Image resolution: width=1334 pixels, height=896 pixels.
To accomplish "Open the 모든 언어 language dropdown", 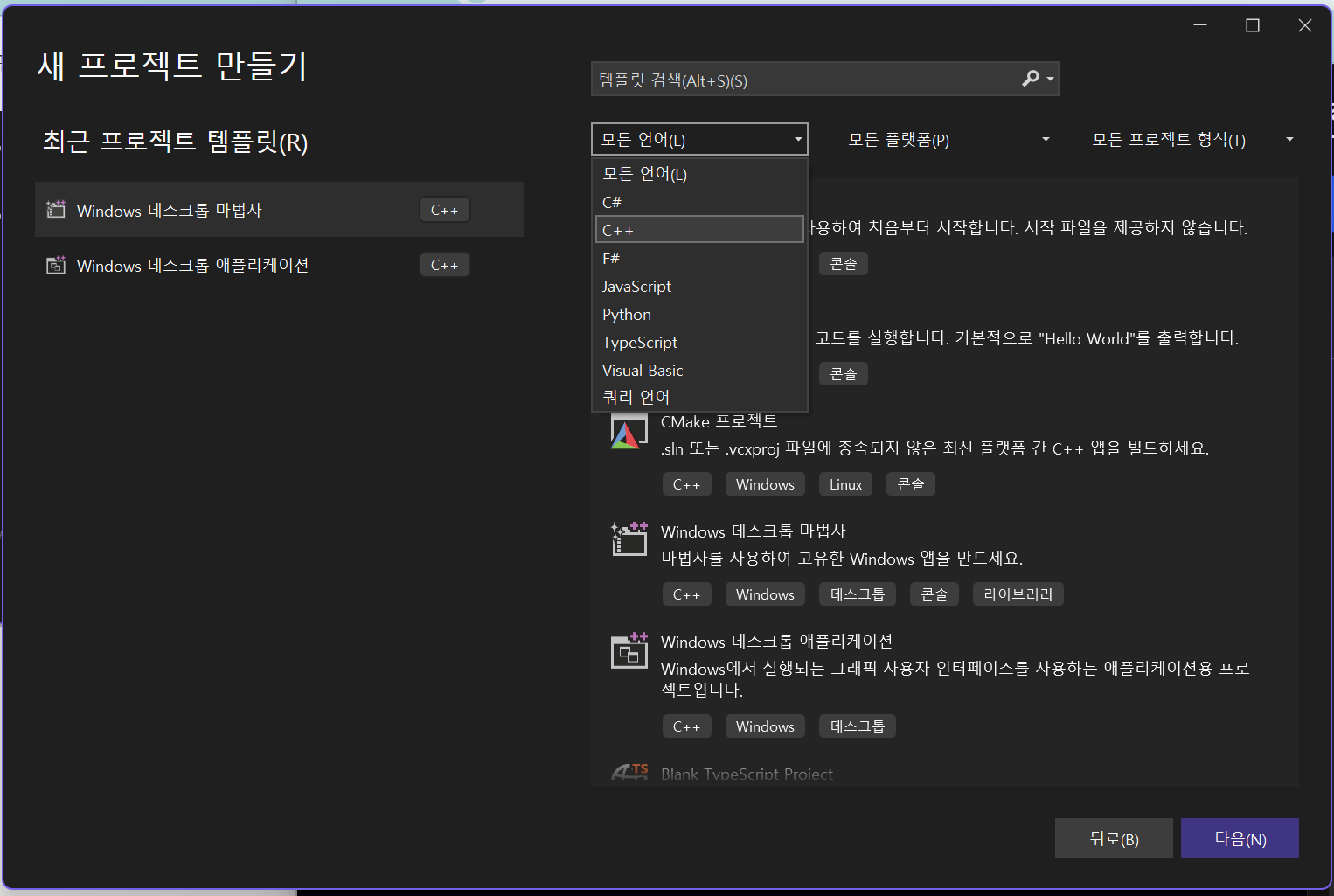I will click(699, 139).
